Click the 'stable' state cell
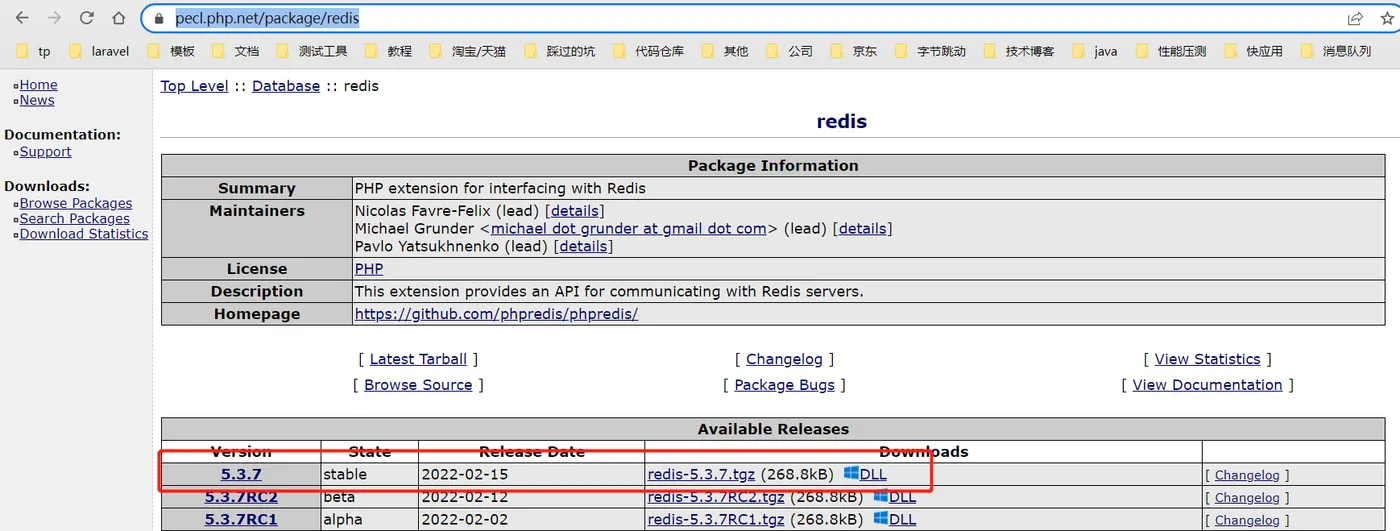The image size is (1400, 531). point(370,474)
